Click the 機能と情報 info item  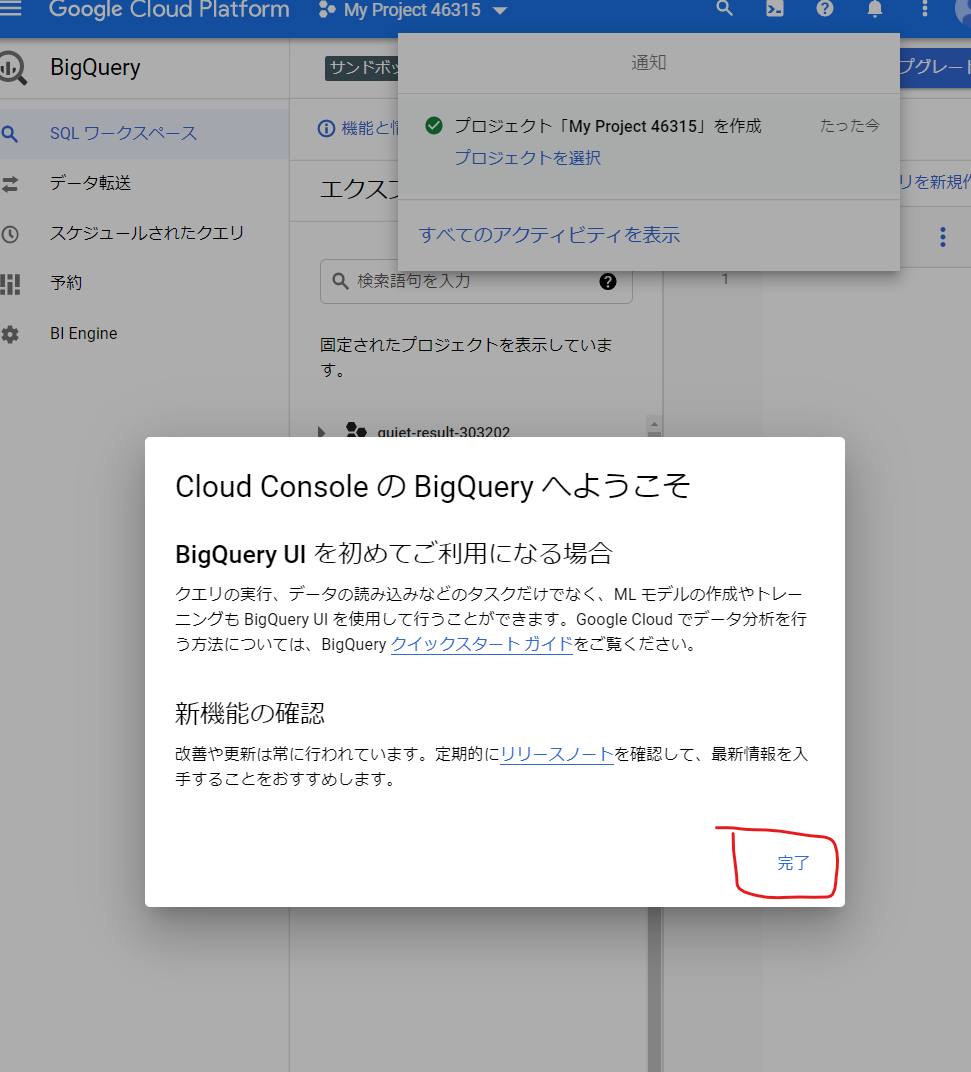click(x=362, y=128)
